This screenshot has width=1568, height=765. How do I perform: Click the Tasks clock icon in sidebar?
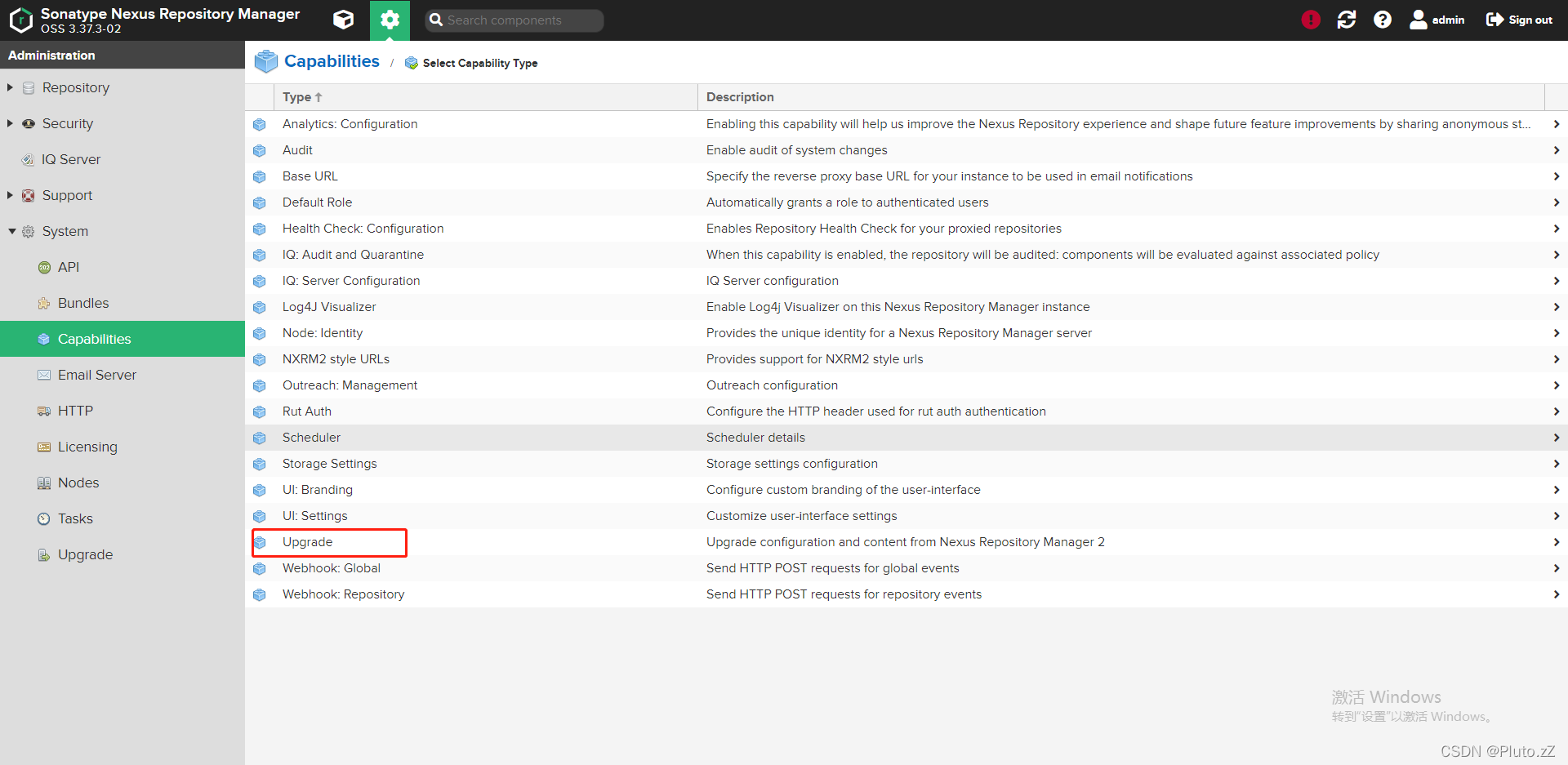point(44,518)
